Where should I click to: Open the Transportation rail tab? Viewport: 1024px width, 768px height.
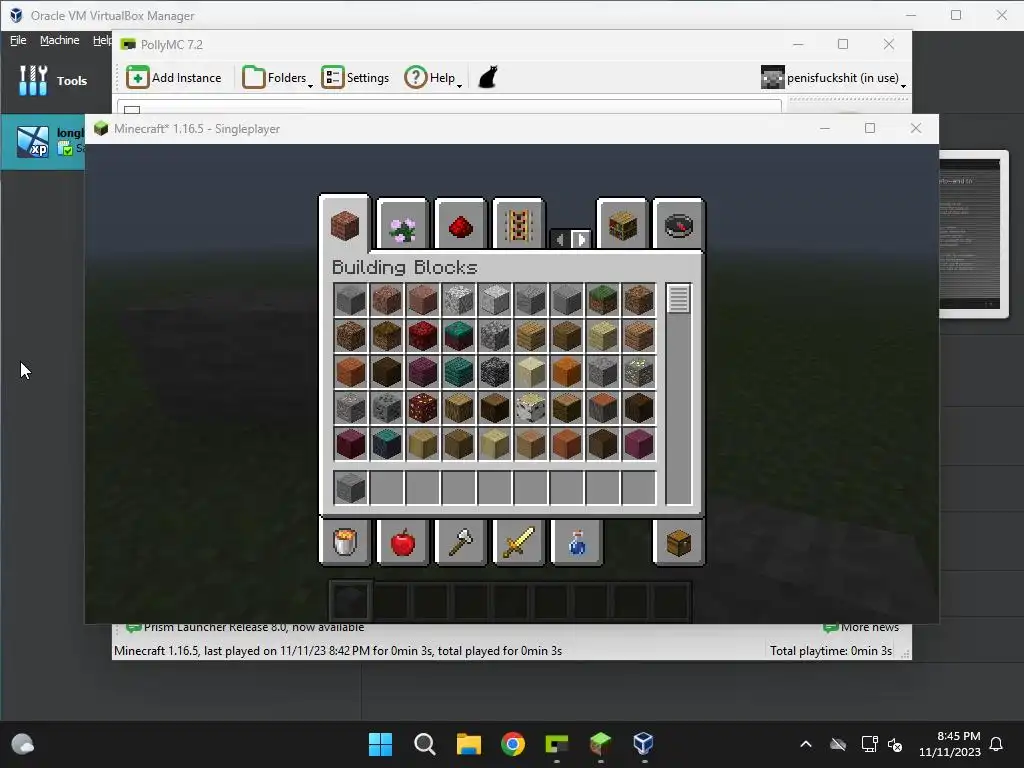pyautogui.click(x=518, y=225)
